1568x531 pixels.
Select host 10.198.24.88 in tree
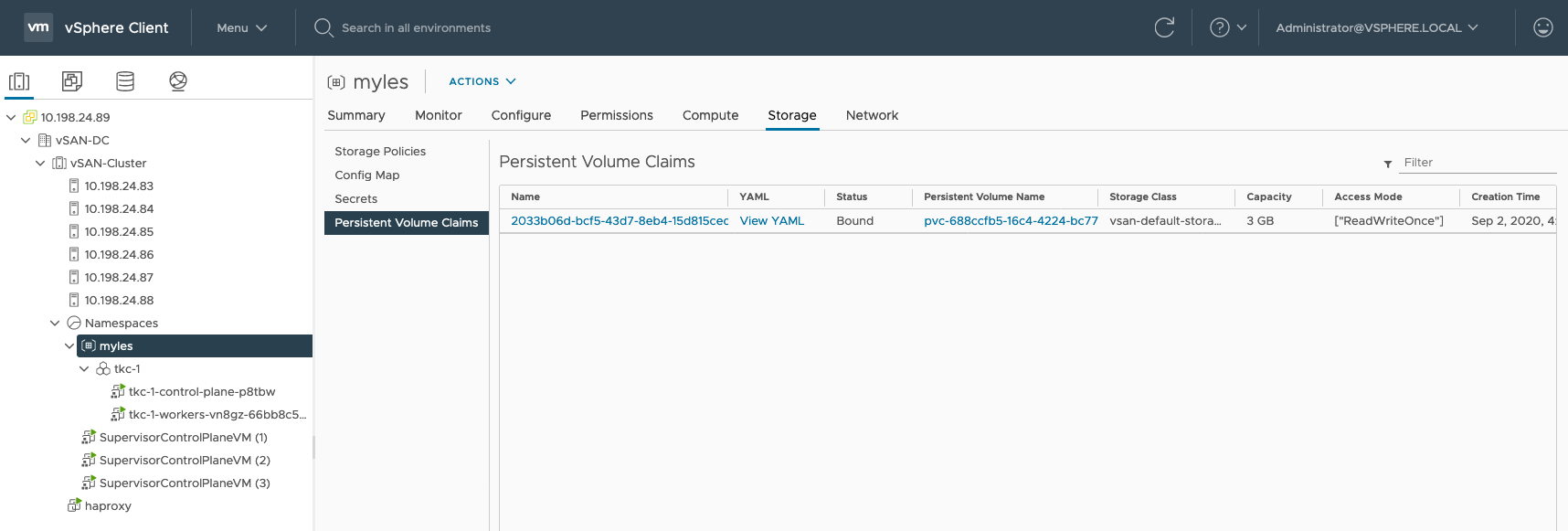click(119, 300)
